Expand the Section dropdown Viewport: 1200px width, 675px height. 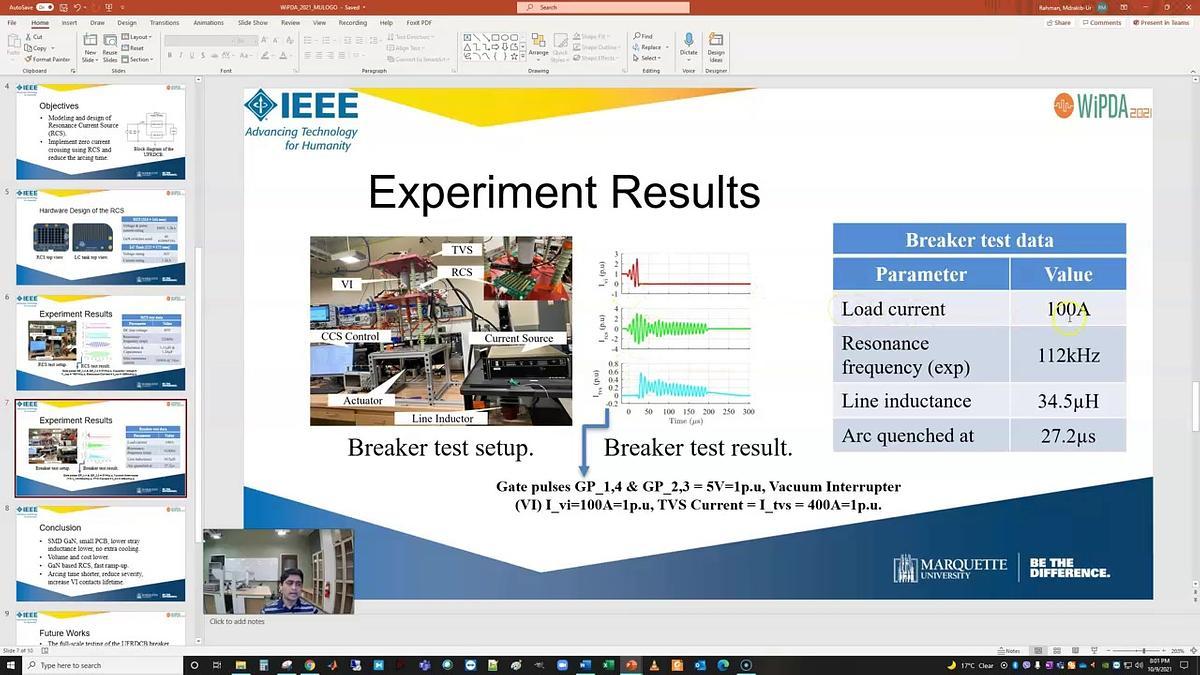click(139, 59)
